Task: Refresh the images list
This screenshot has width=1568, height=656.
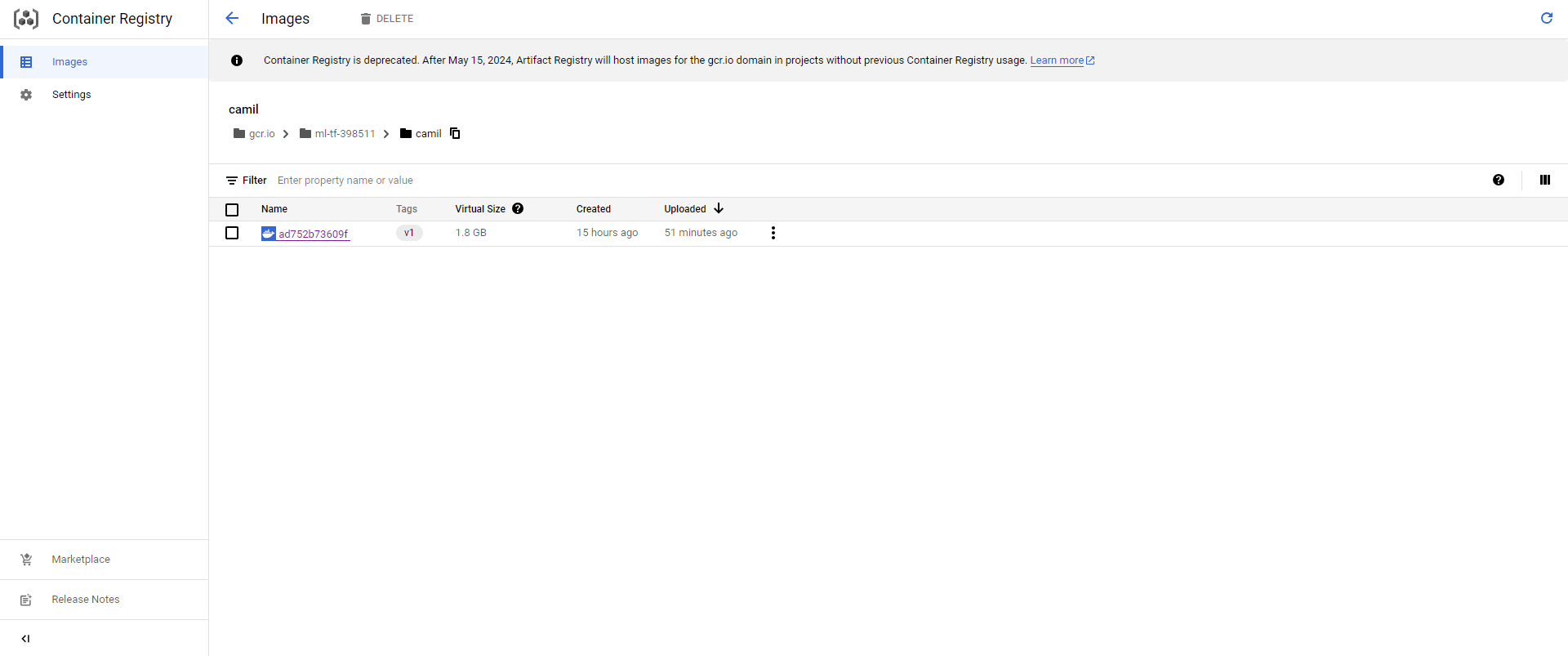Action: (1546, 18)
